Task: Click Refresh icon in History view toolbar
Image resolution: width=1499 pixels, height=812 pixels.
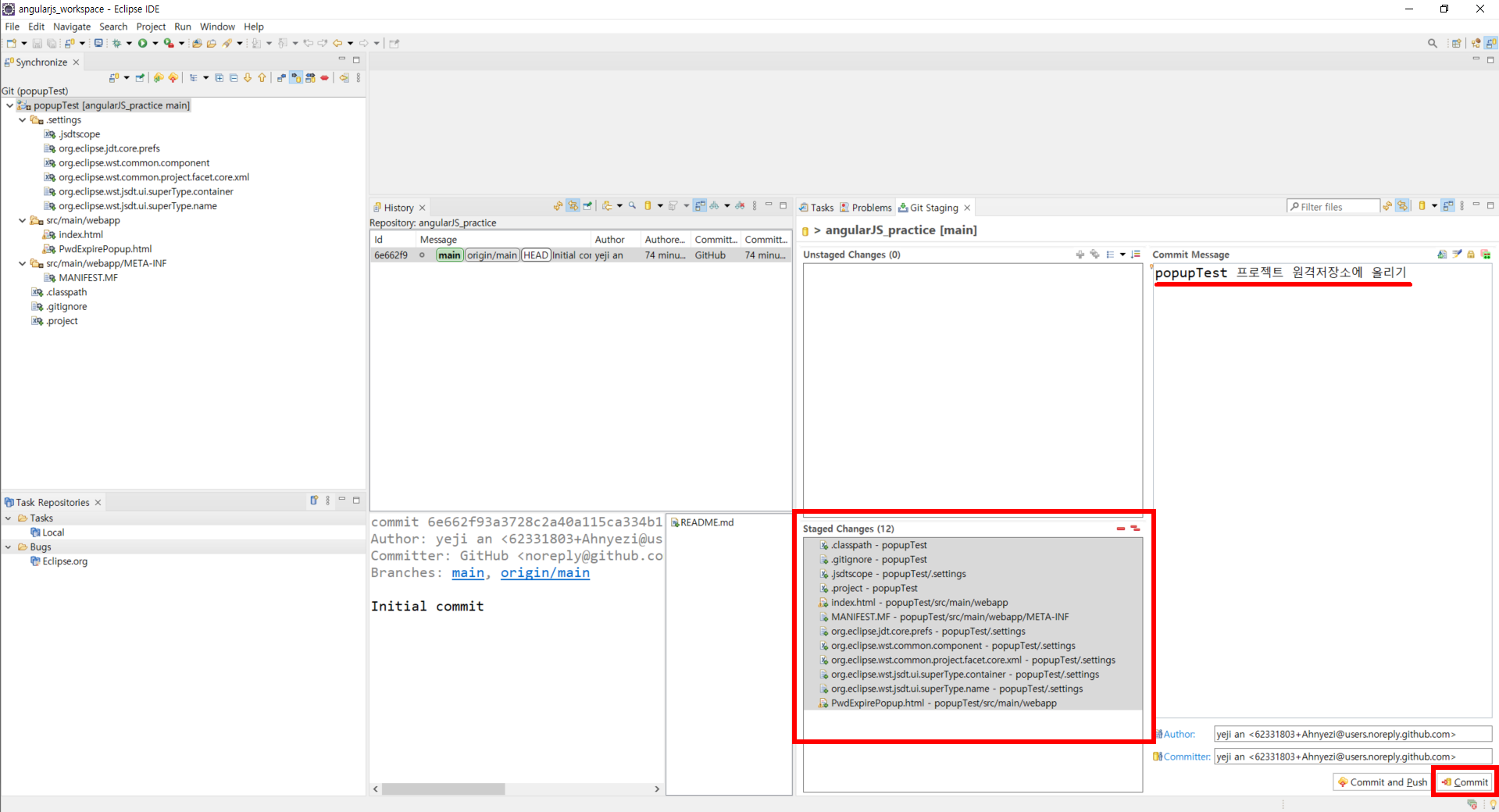Action: (558, 206)
